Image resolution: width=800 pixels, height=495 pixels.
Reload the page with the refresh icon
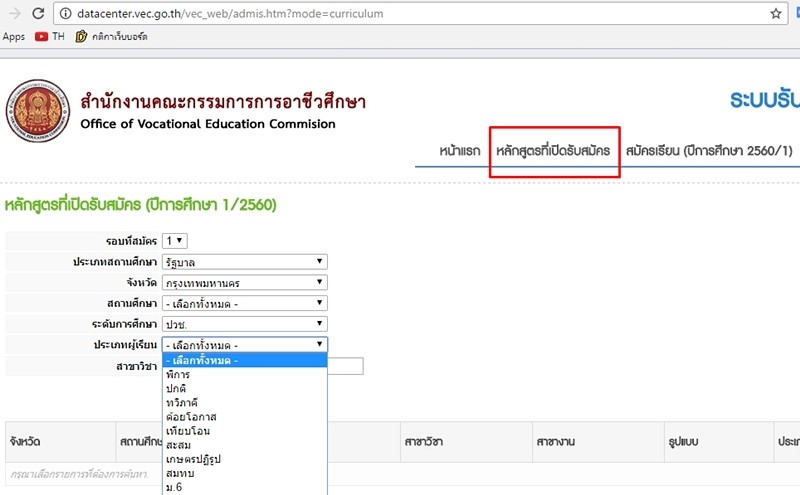coord(37,14)
